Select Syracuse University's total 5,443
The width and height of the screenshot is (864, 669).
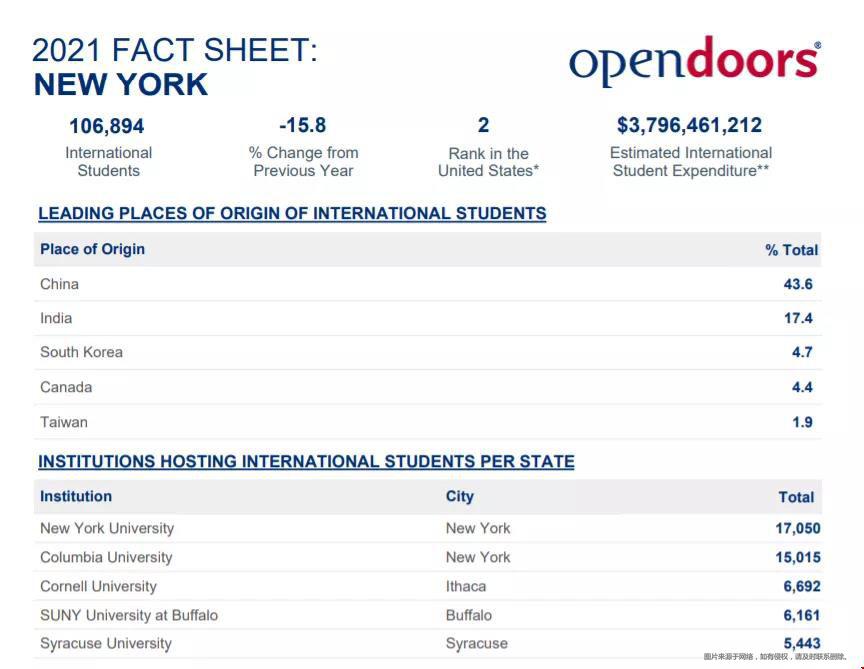[802, 643]
